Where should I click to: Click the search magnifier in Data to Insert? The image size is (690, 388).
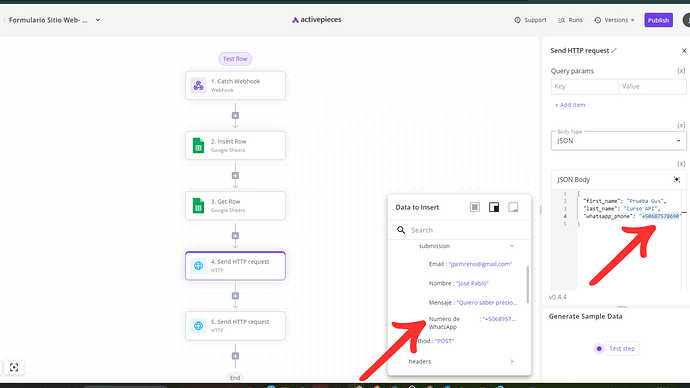point(401,230)
